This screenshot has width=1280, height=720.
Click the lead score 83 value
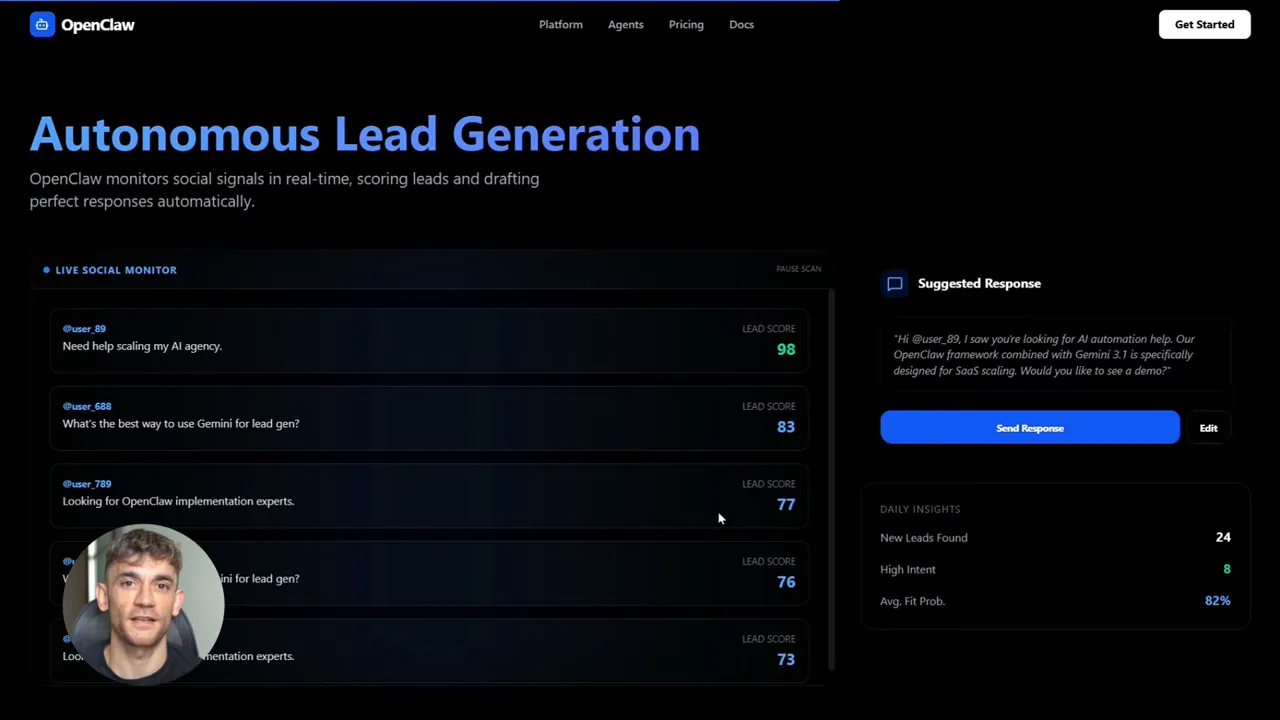786,427
